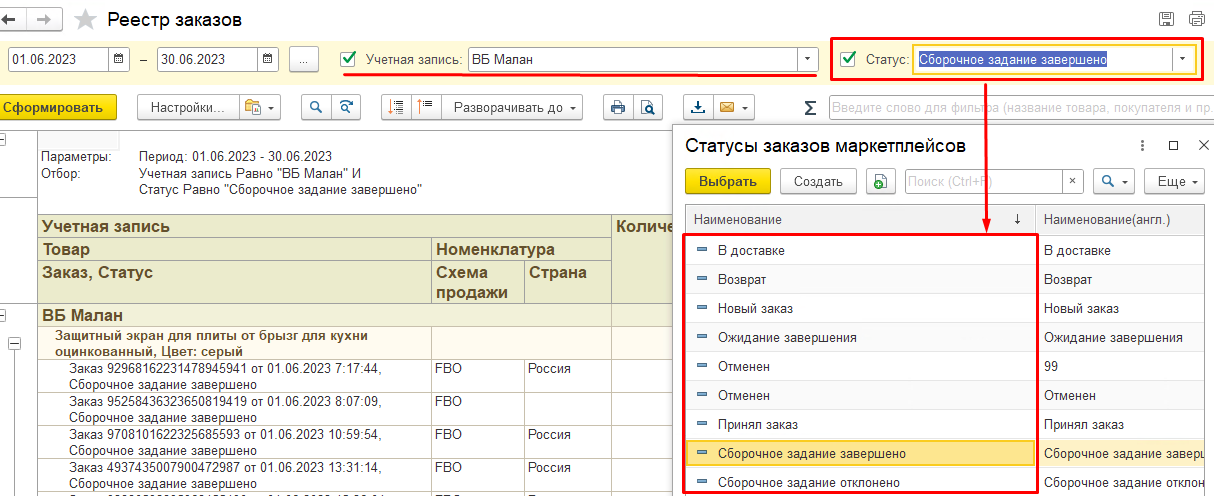Select the Новый заказ status row
Viewport: 1214px width, 496px height.
[860, 308]
